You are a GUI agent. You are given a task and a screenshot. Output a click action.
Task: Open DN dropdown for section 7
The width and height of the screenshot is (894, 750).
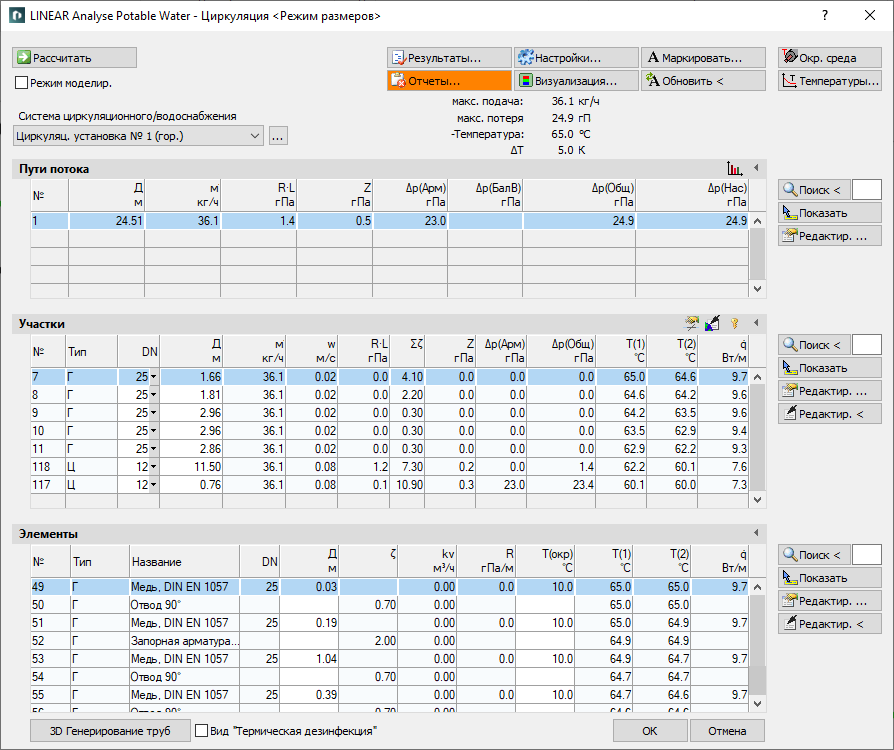[153, 377]
